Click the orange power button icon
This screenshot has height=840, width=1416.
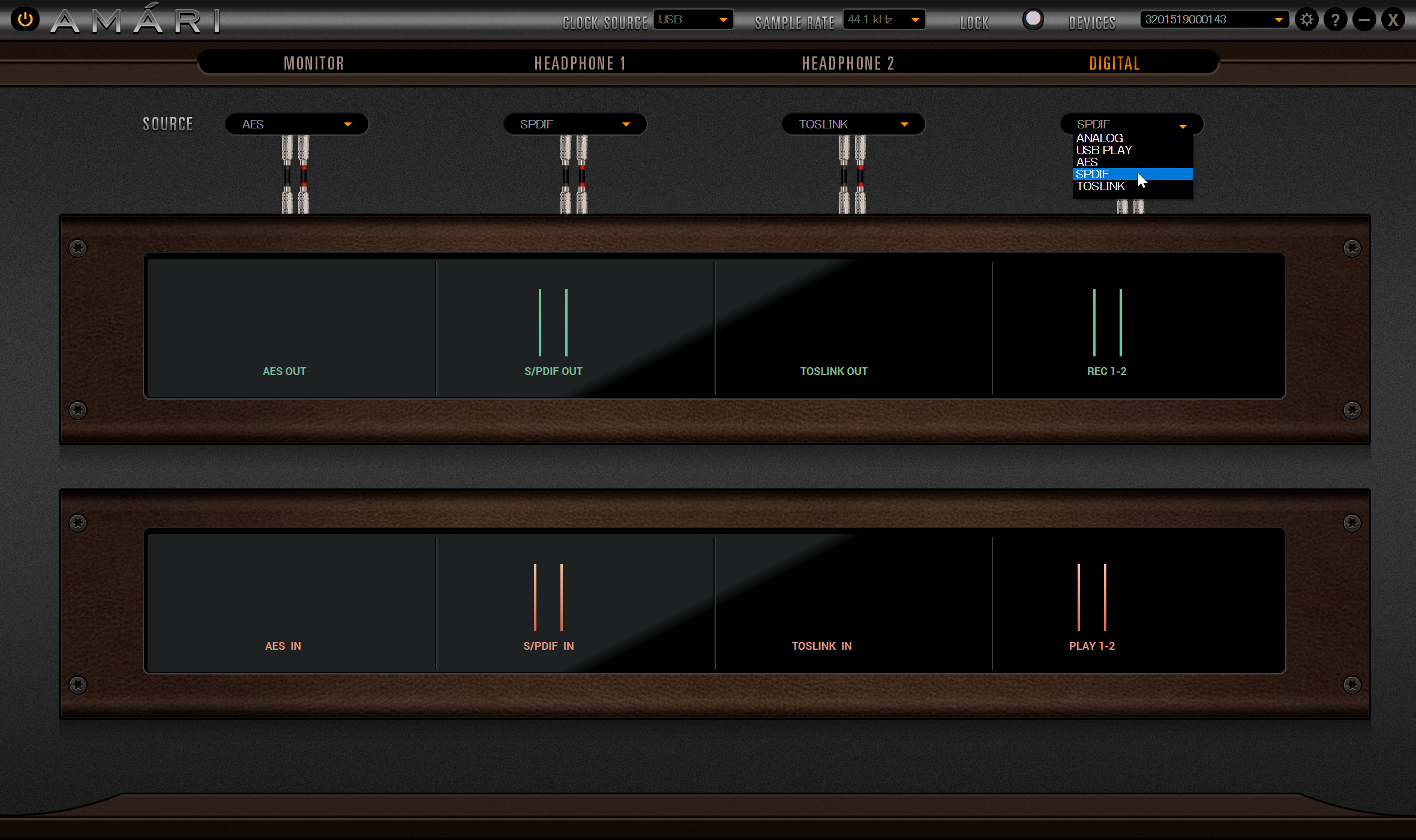[25, 20]
